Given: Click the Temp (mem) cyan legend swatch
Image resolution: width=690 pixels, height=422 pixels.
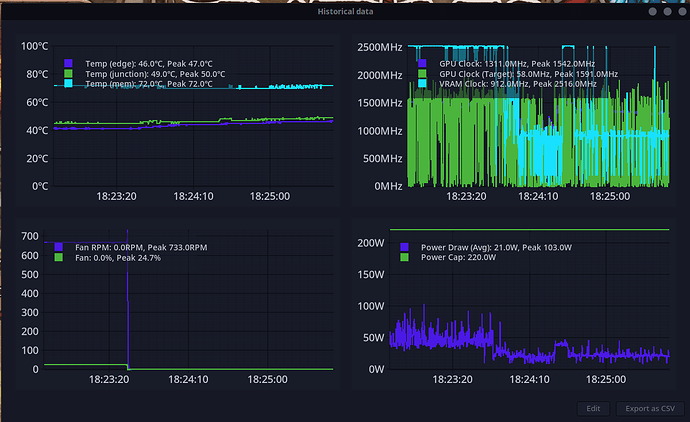Looking at the screenshot, I should point(68,84).
